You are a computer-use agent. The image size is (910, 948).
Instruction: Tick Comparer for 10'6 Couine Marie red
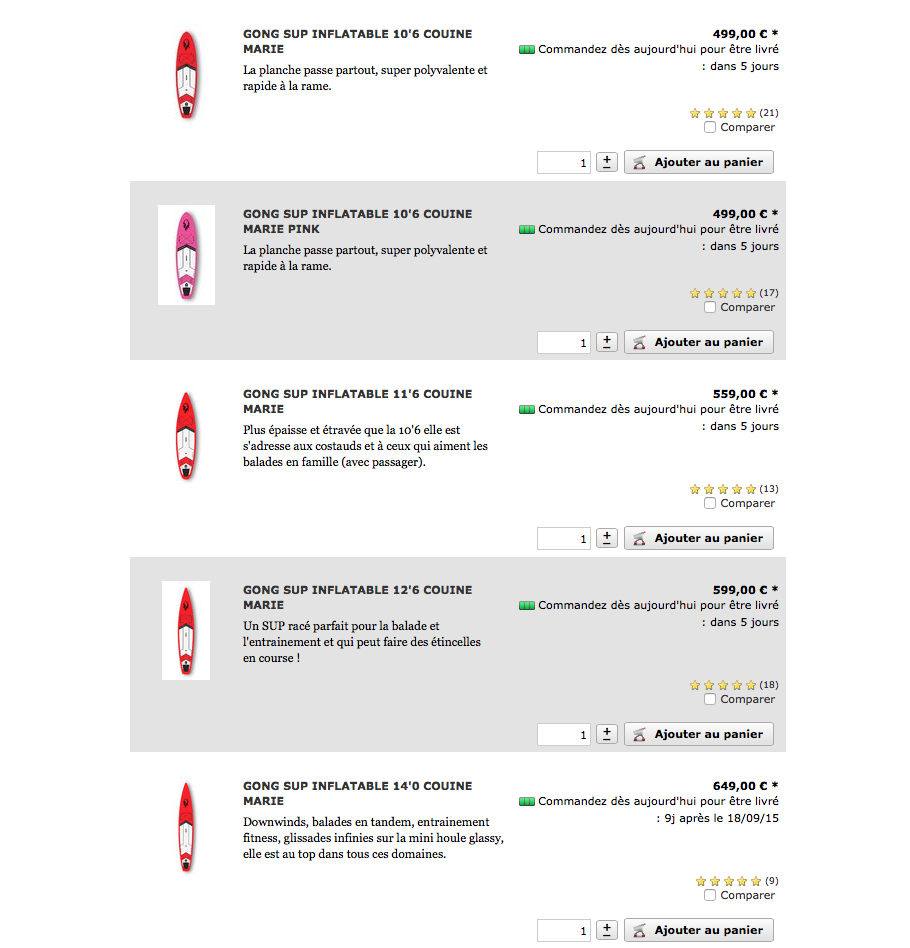710,128
